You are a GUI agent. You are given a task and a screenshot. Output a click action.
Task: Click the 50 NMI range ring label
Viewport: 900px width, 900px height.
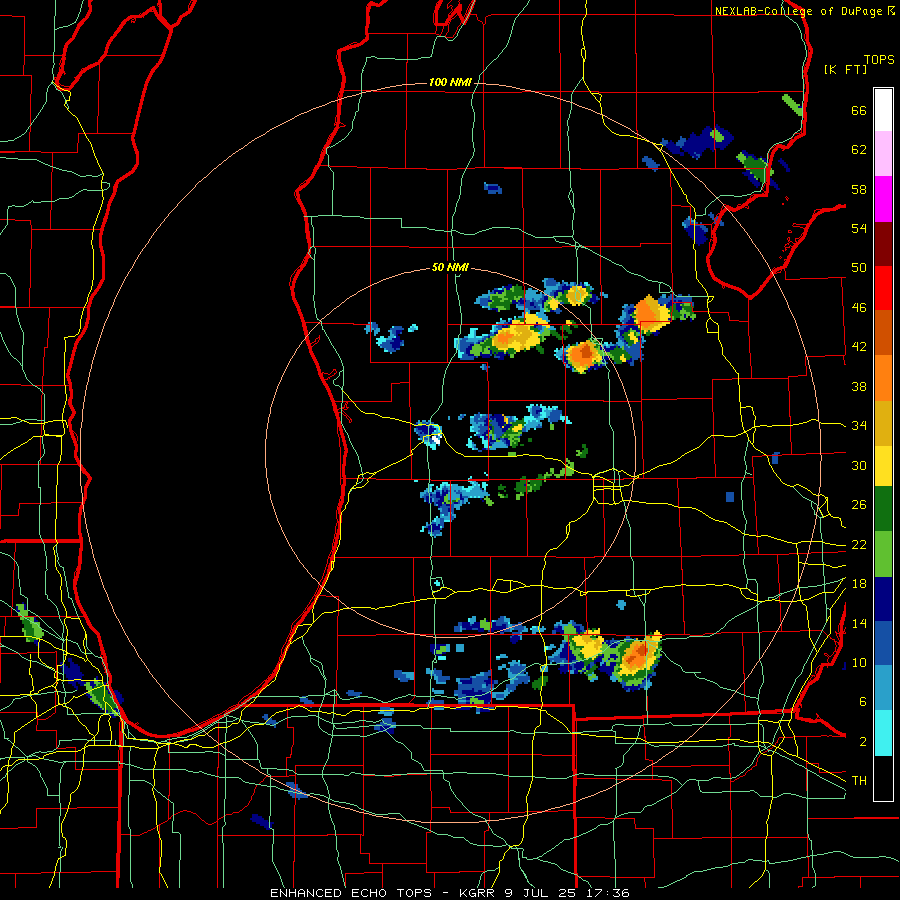pyautogui.click(x=450, y=267)
